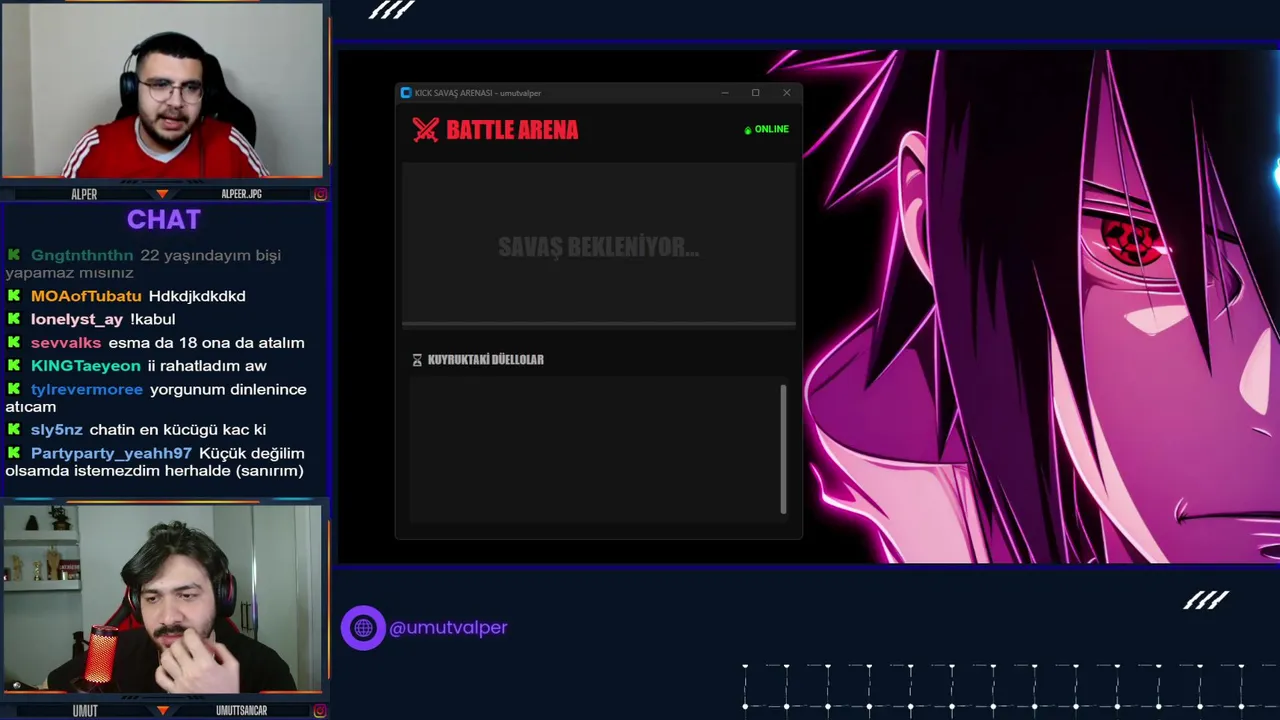1280x720 pixels.
Task: Click the ALPER name label
Action: coord(84,194)
